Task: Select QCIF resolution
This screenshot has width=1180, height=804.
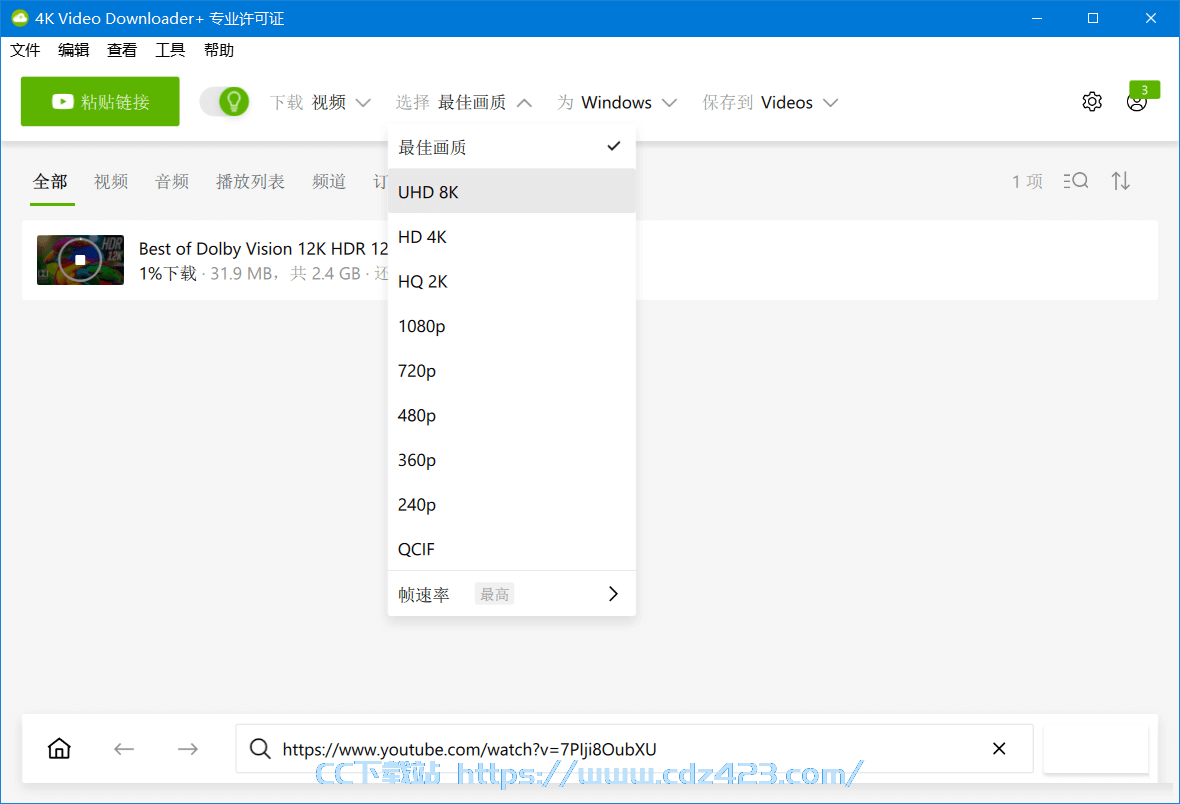Action: 512,549
